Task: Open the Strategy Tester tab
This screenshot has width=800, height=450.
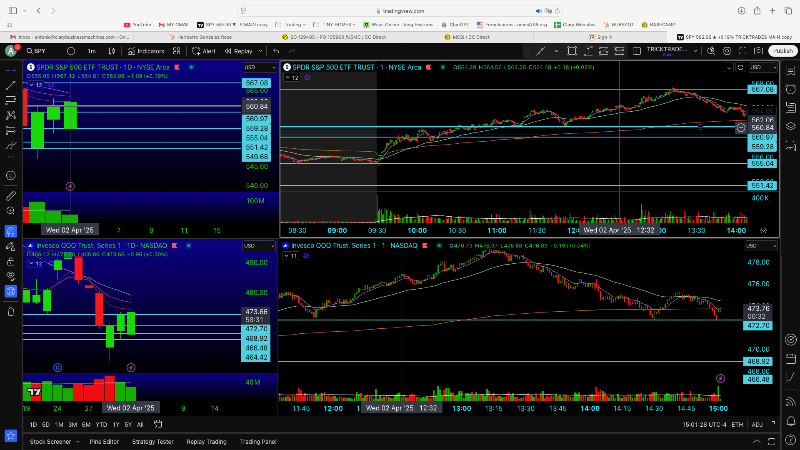Action: 153,442
